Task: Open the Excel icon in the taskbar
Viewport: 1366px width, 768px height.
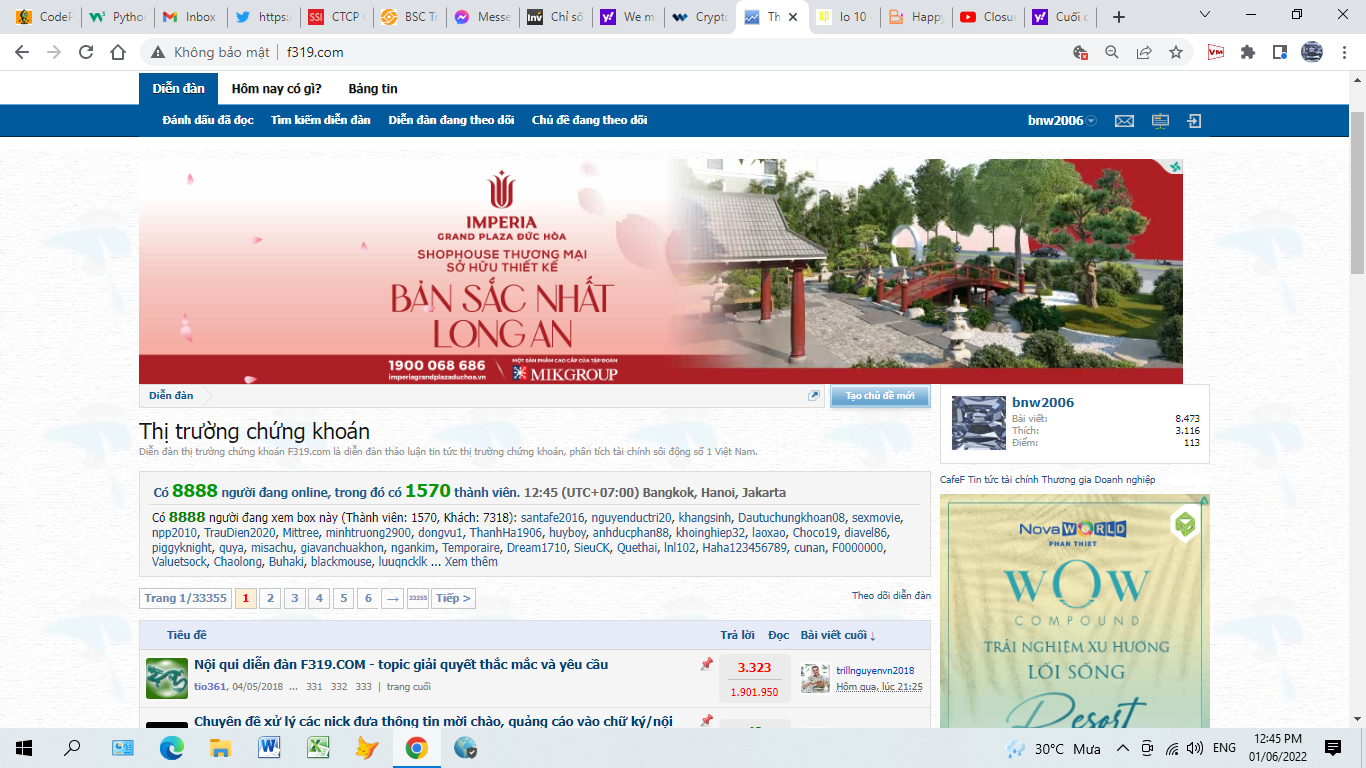Action: point(318,748)
